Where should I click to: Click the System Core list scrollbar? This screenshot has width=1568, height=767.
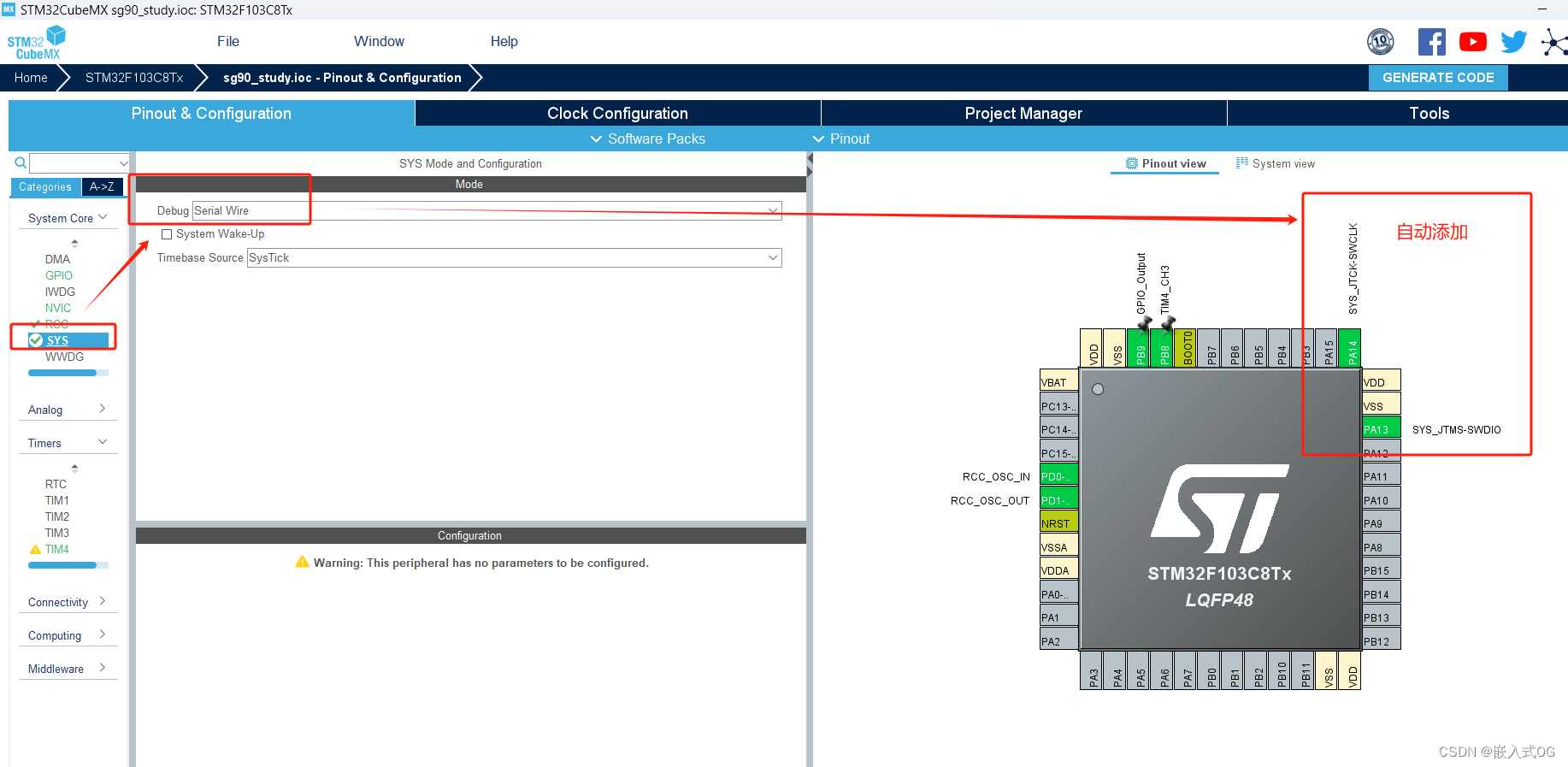(x=68, y=373)
